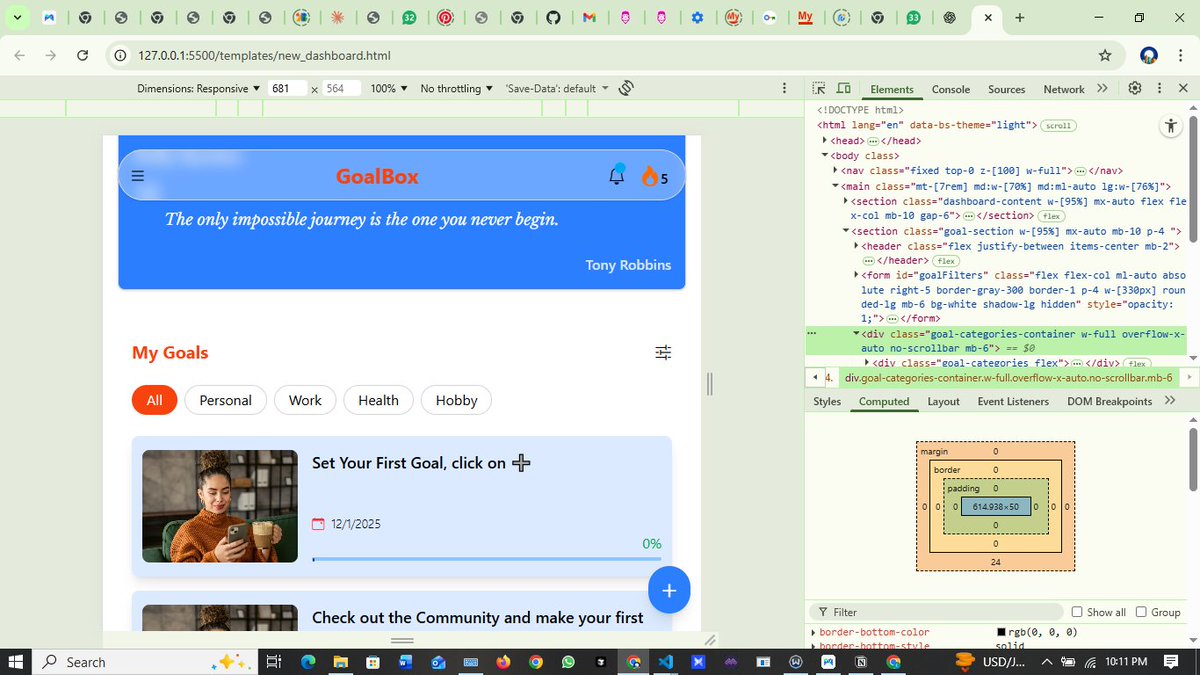Switch to the GitHub browser tab

[553, 18]
